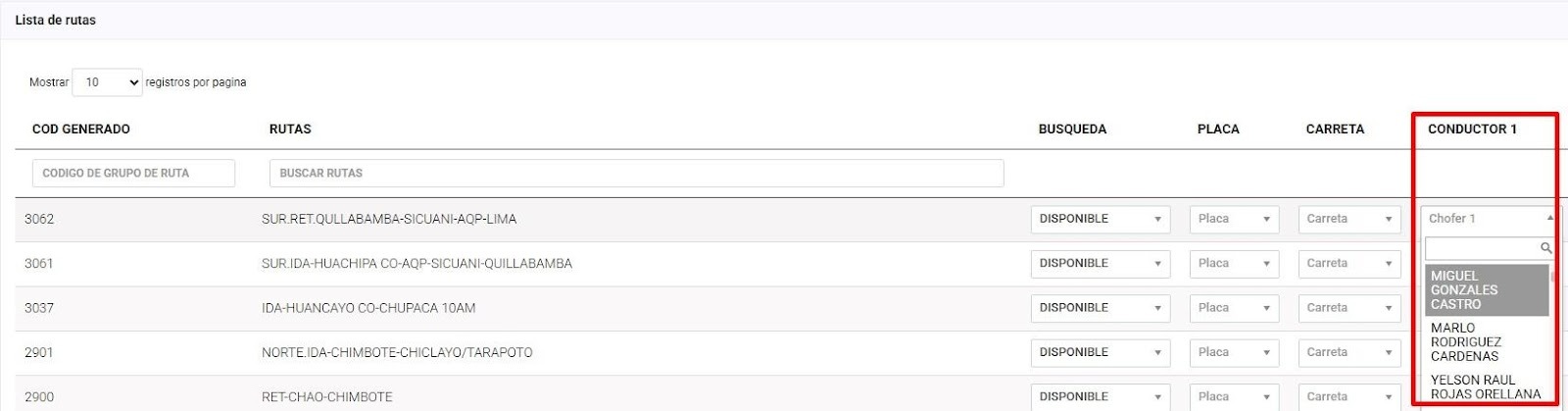Select driver MIGUEL GONZALES CASTRO

[x=1486, y=290]
